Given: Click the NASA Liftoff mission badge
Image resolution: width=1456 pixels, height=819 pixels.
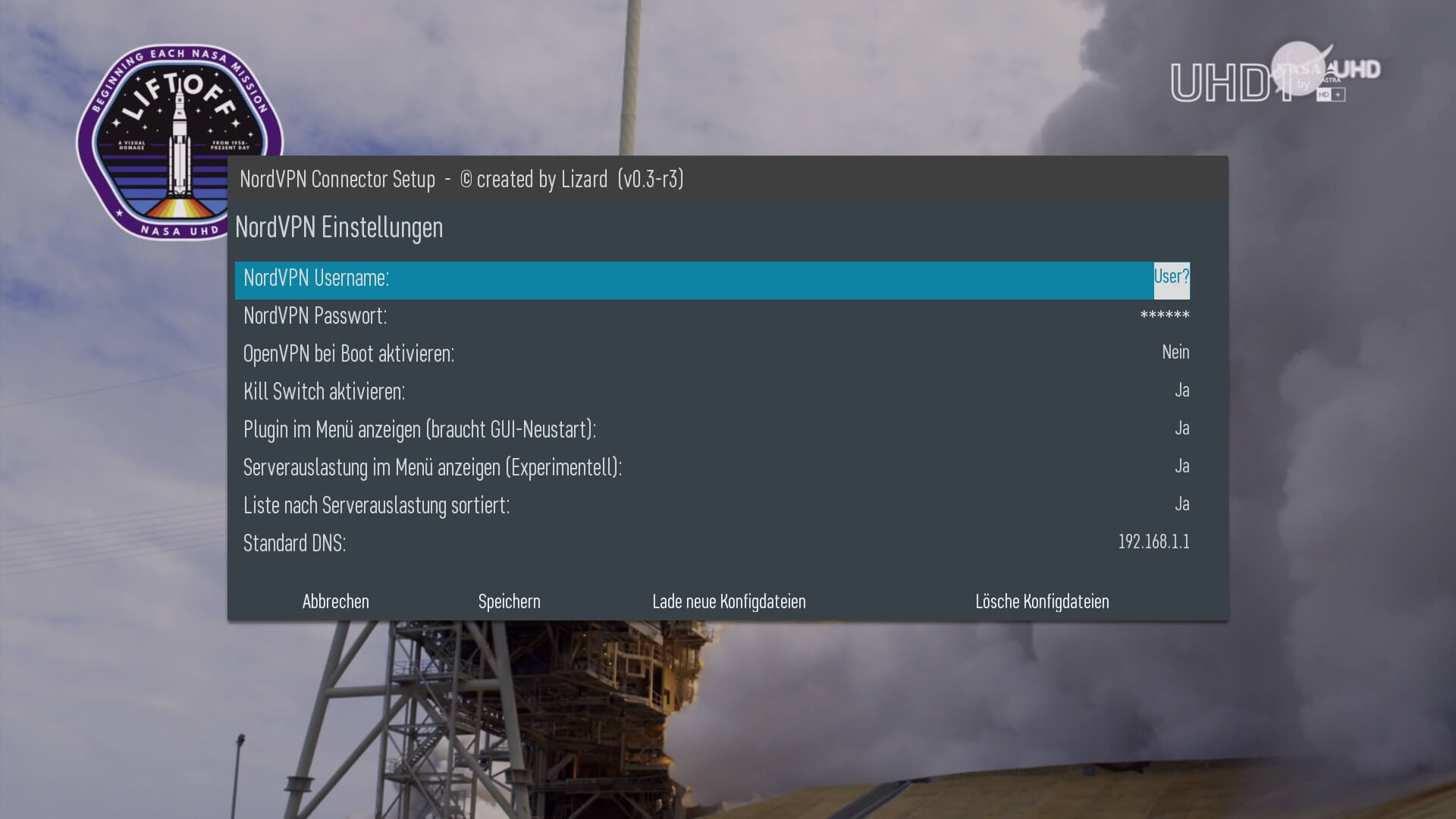Looking at the screenshot, I should pyautogui.click(x=179, y=142).
